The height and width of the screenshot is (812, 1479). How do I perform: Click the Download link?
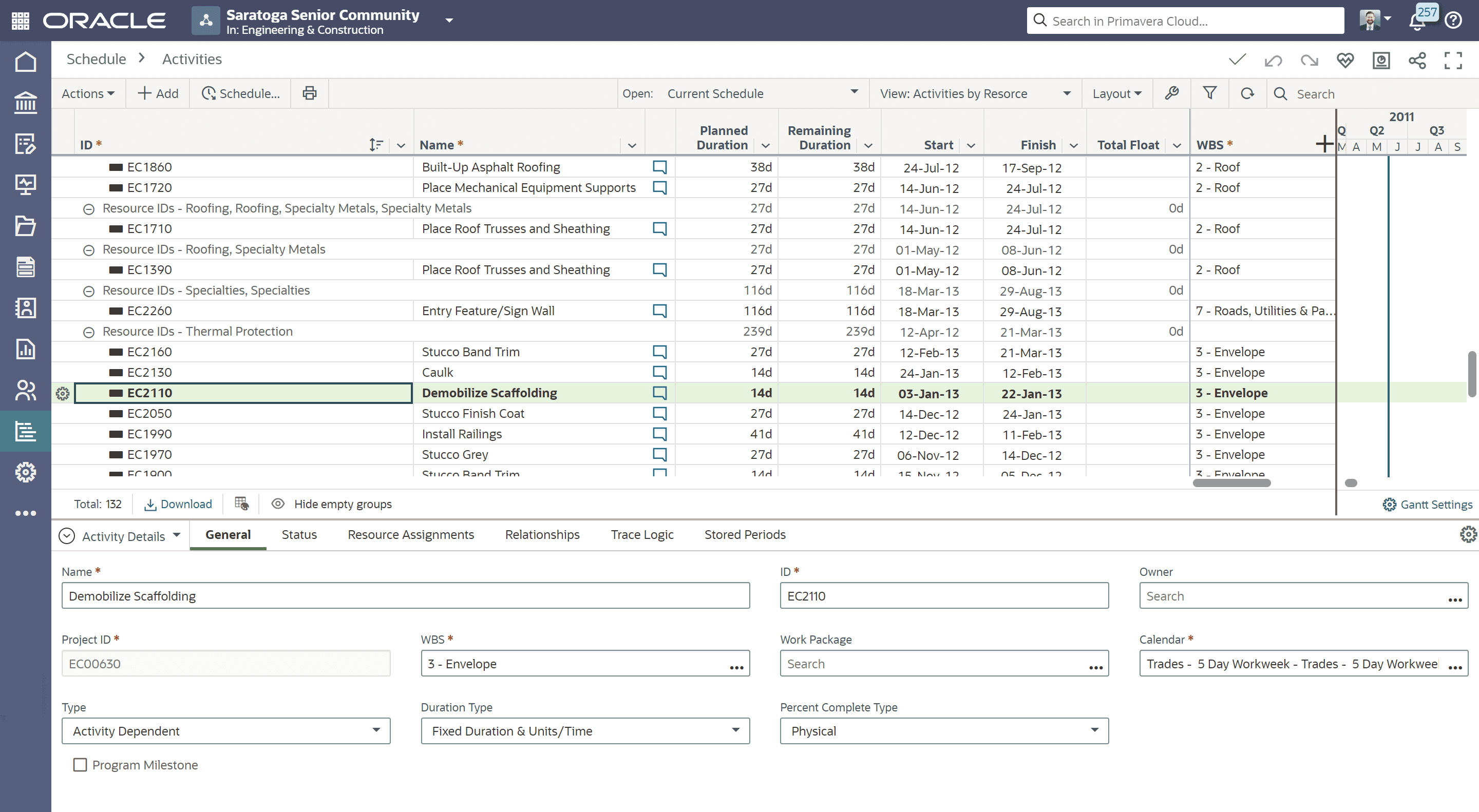point(178,504)
